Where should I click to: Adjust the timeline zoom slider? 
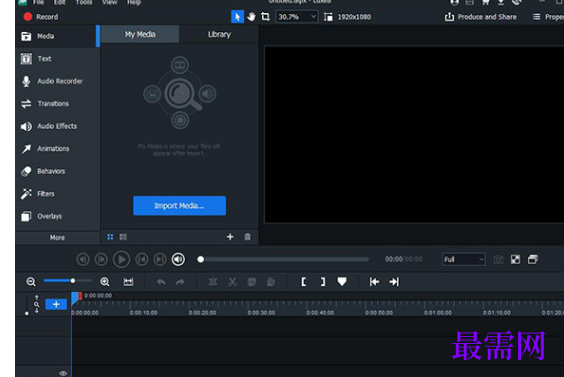(68, 281)
